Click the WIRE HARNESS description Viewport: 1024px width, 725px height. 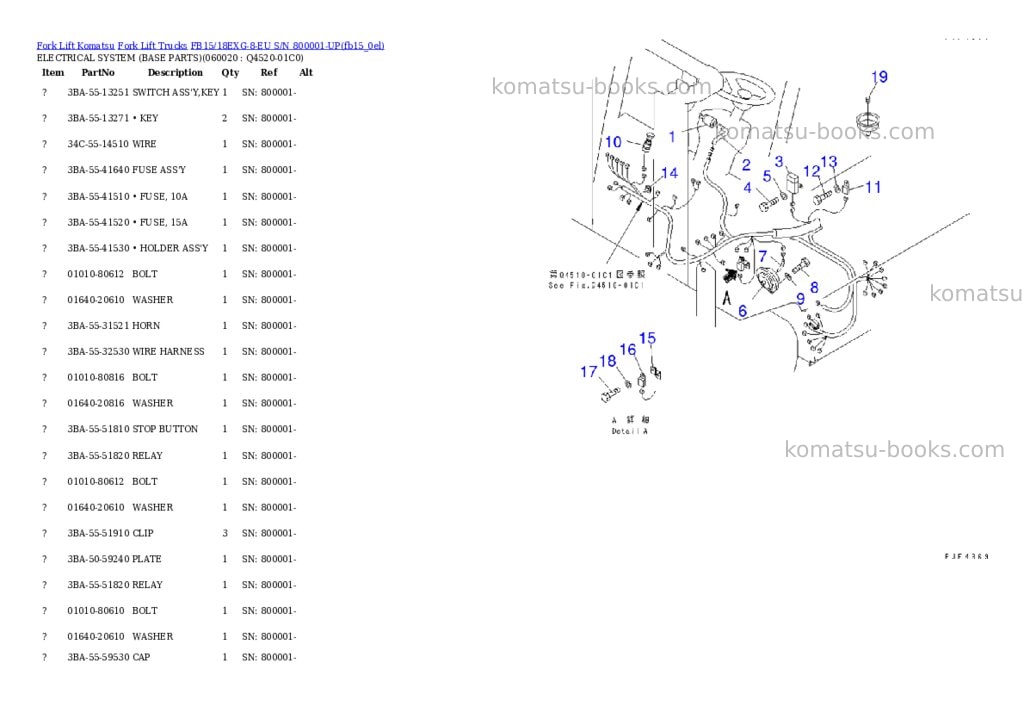coord(168,351)
